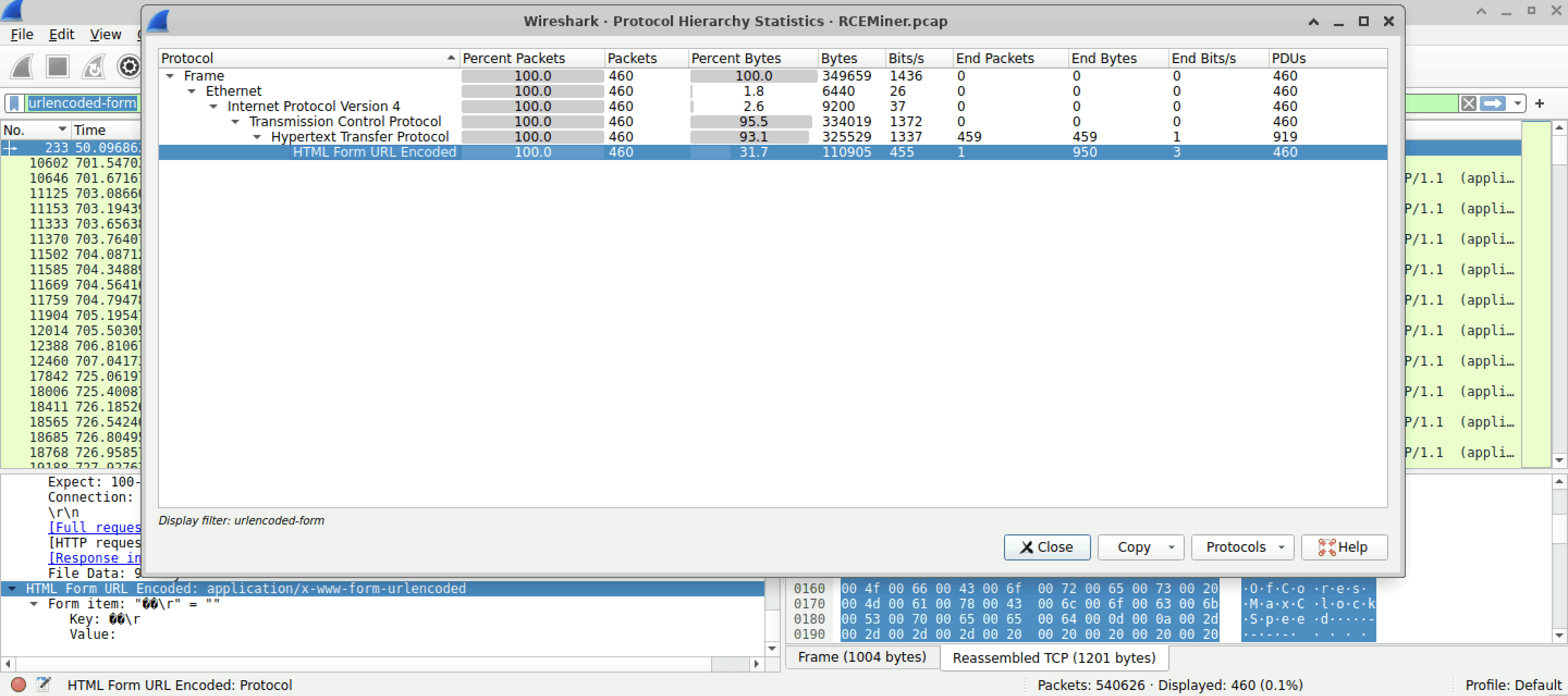Sort packet list by the No. column
Viewport: 1568px width, 696px height.
pos(35,130)
